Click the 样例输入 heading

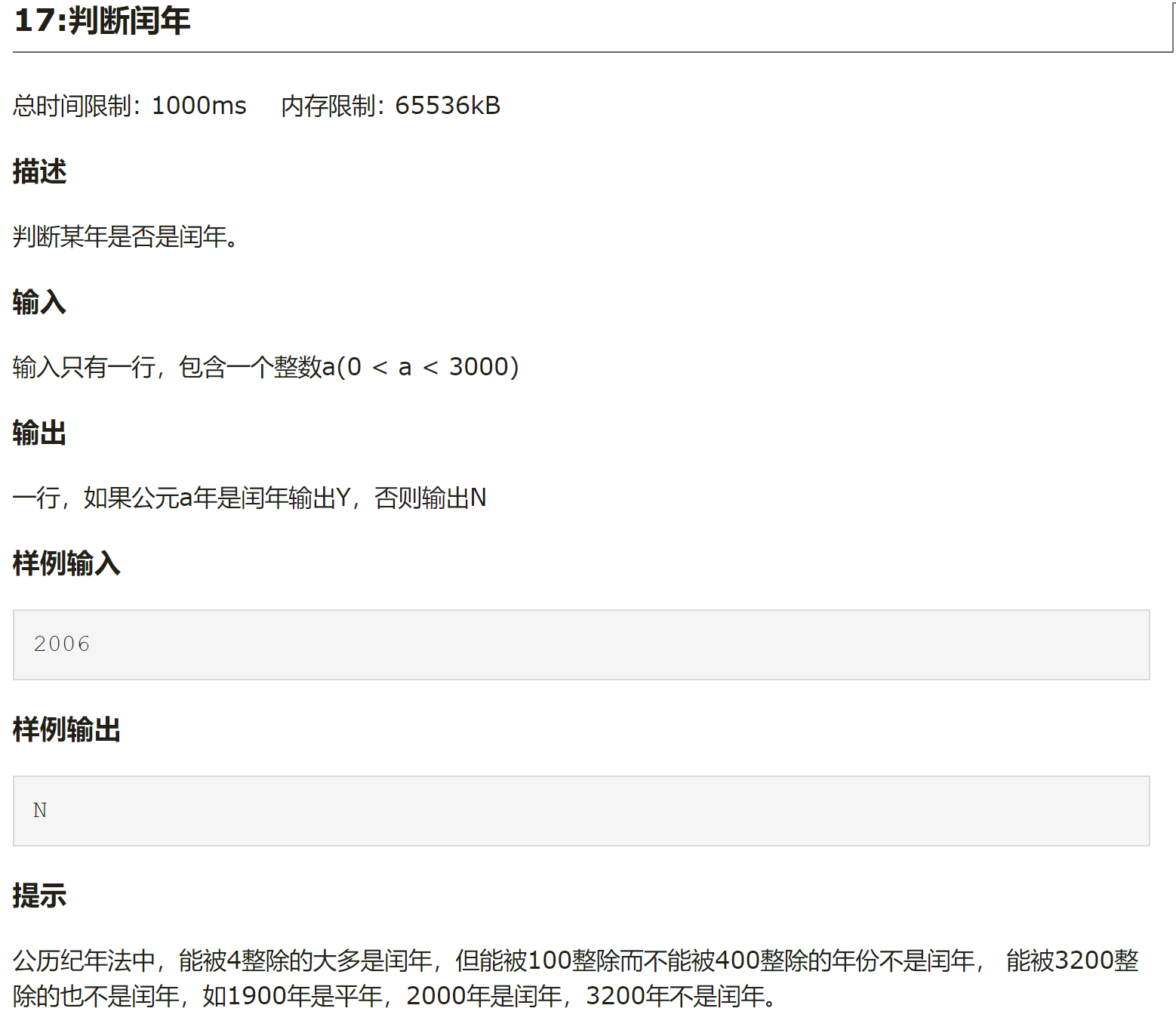point(66,563)
